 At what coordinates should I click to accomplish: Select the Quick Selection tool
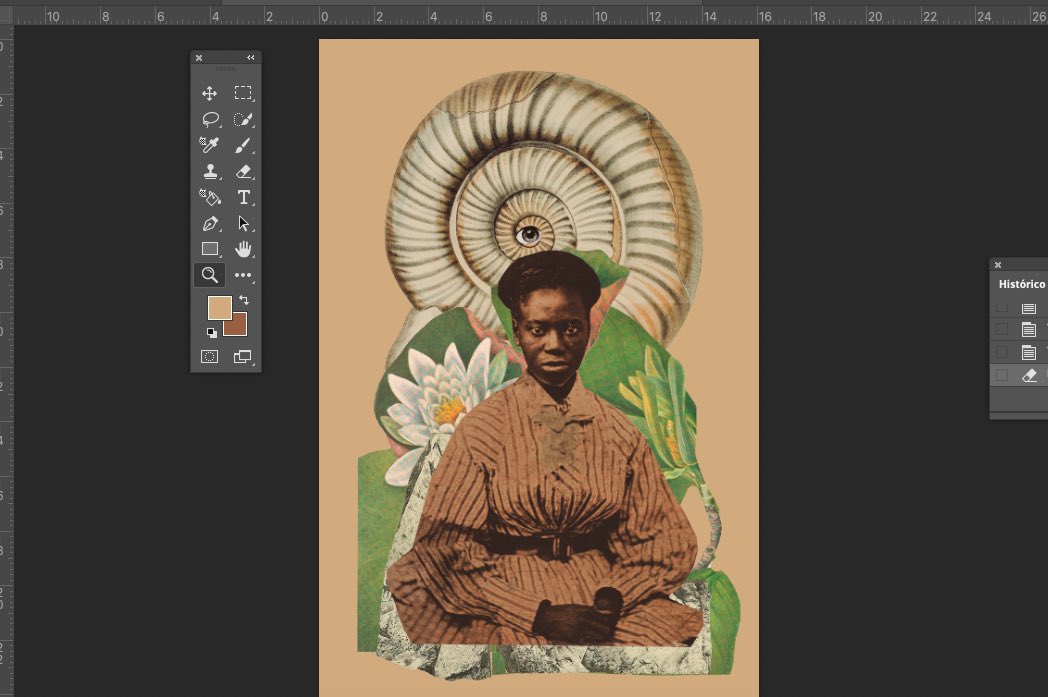point(243,120)
